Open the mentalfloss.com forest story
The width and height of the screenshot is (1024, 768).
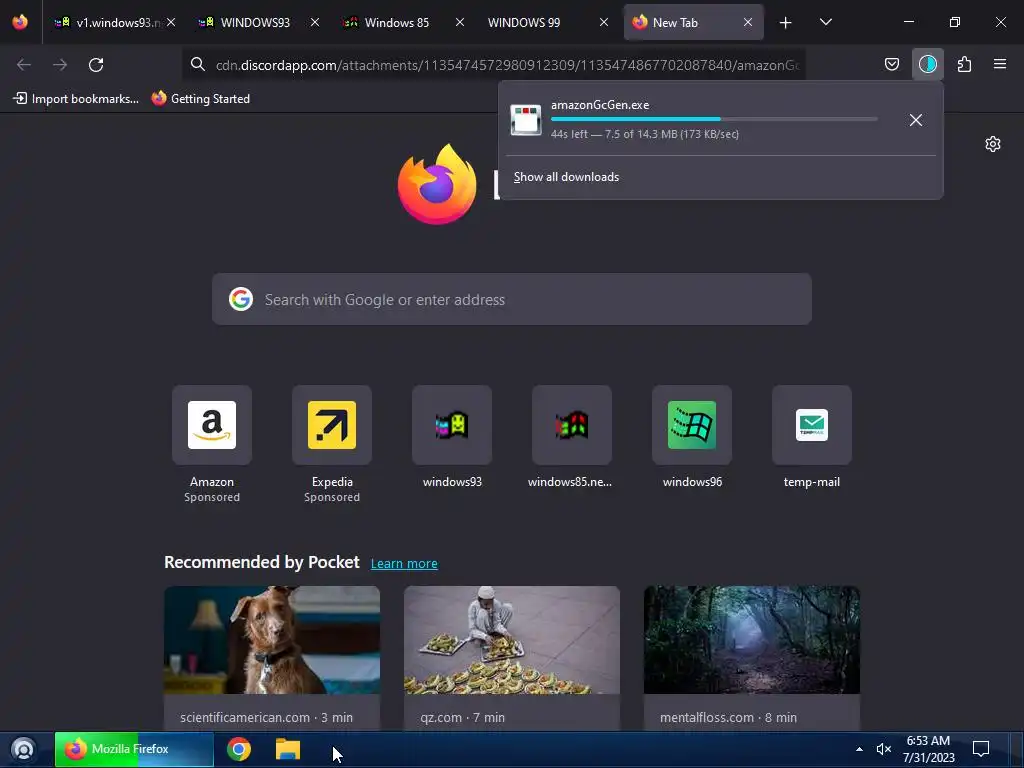pyautogui.click(x=752, y=658)
